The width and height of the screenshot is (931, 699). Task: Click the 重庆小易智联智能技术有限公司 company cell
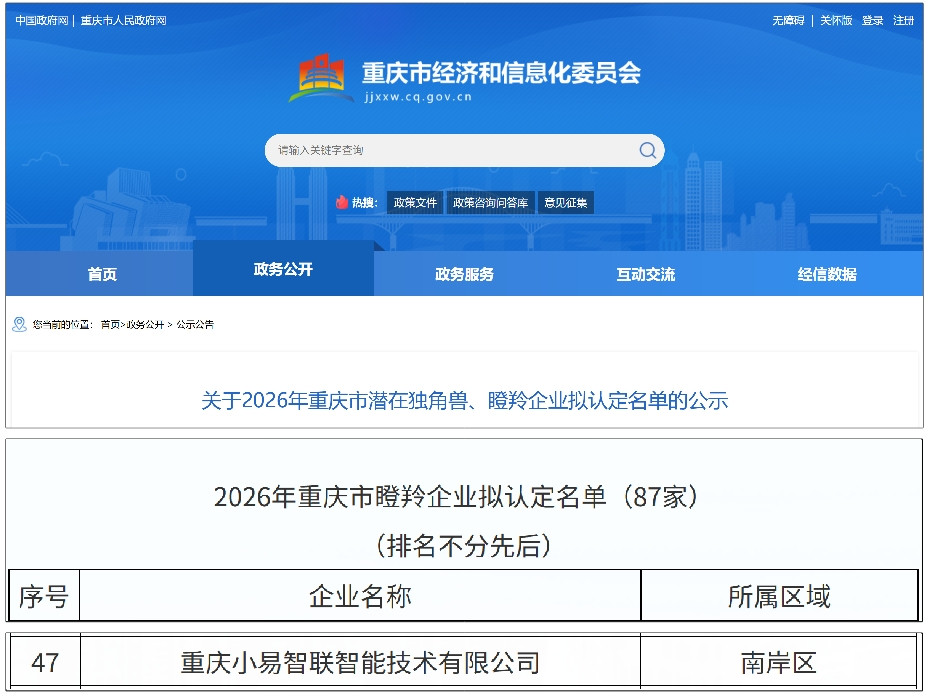[360, 662]
